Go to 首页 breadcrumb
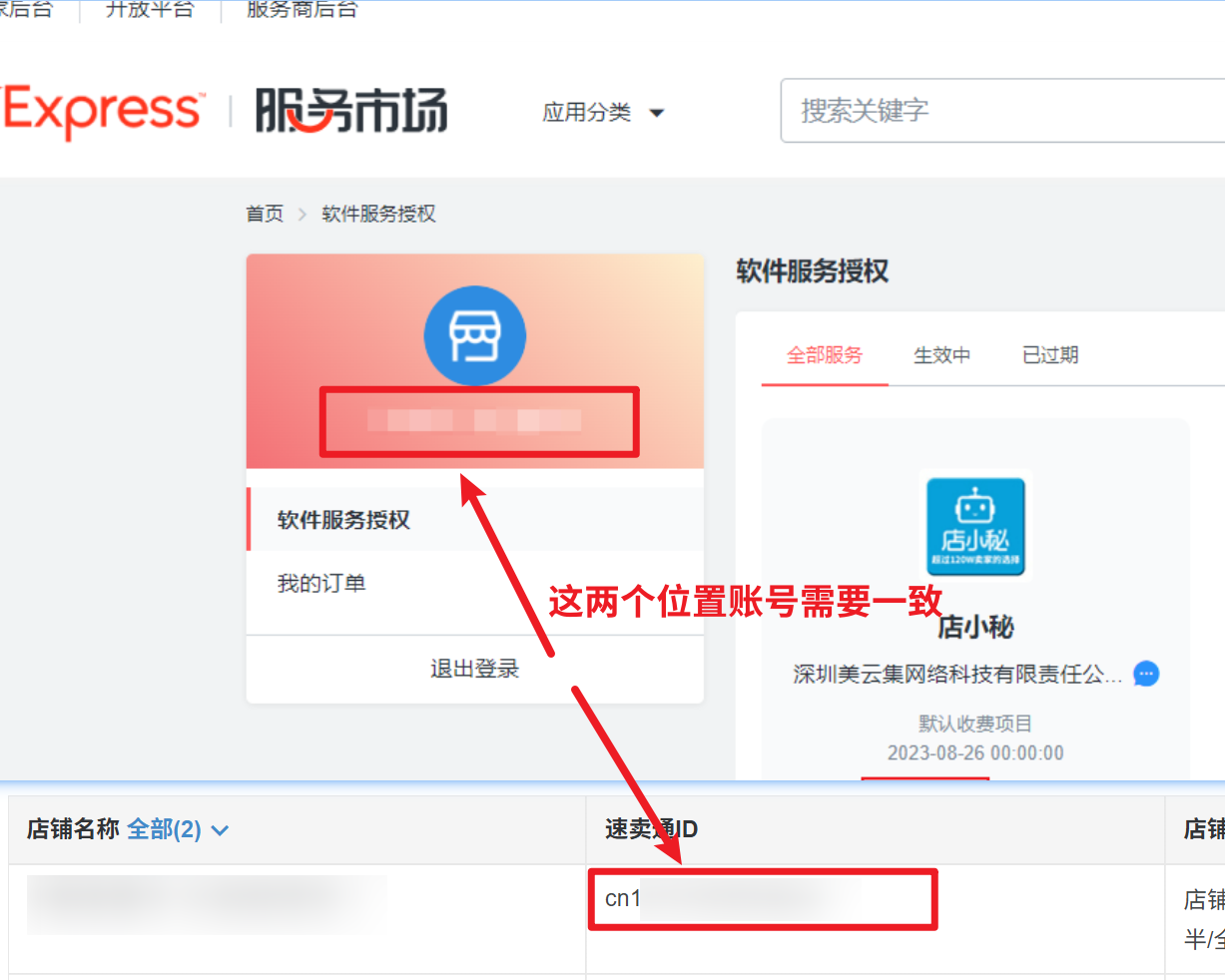The width and height of the screenshot is (1225, 980). [265, 214]
